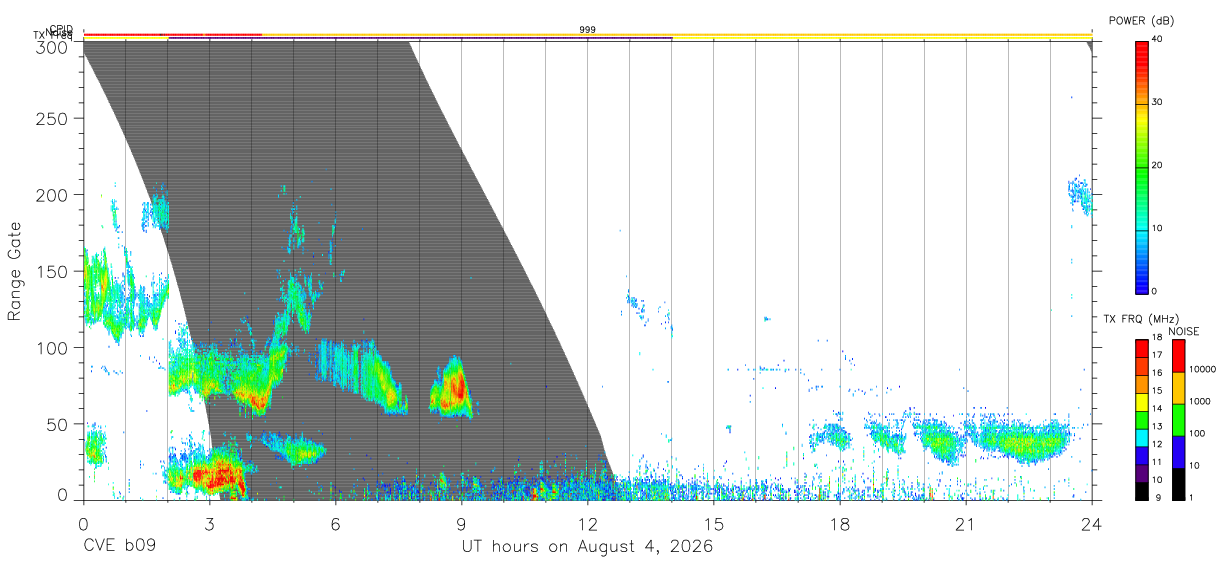Image resolution: width=1228 pixels, height=567 pixels.
Task: Click the Range Gate y-axis title
Action: tap(16, 270)
